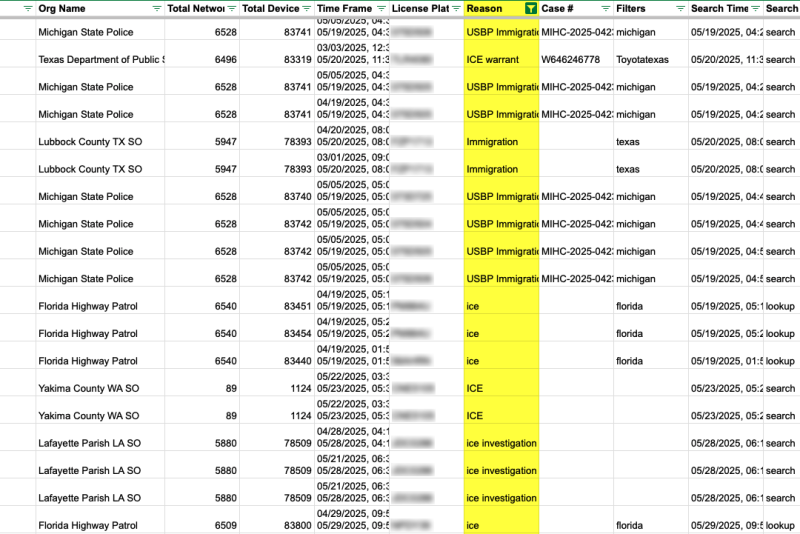This screenshot has width=800, height=534.
Task: Click the blurred license plate in Texas DPS row
Action: 412,60
